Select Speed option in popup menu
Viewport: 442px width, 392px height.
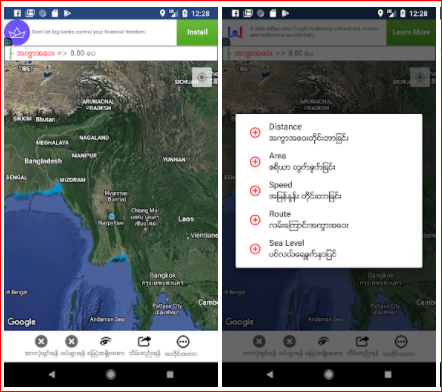(x=329, y=190)
